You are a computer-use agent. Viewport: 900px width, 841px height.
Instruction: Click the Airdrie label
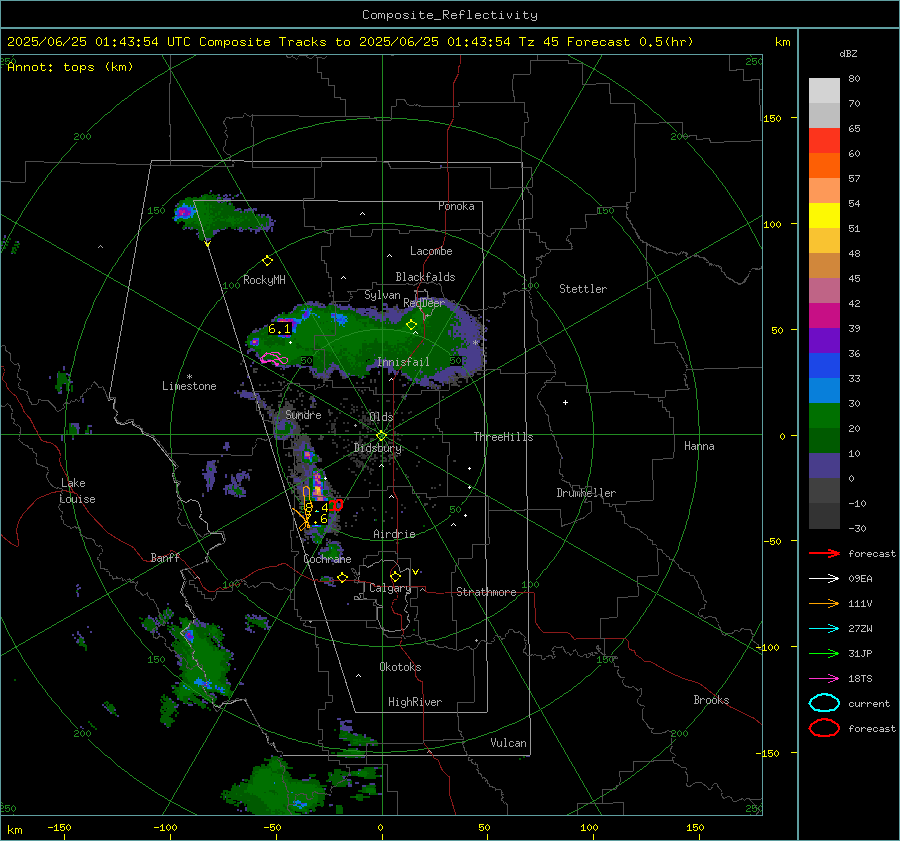coord(394,534)
